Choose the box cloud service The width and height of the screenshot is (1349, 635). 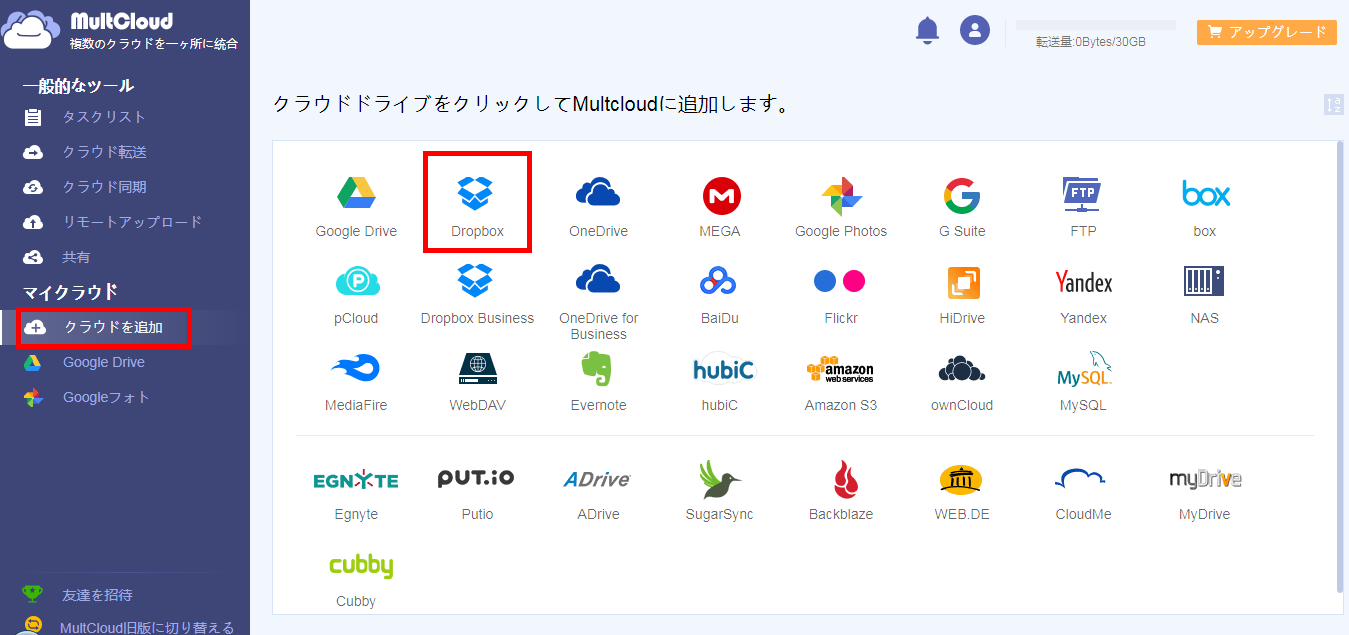pyautogui.click(x=1205, y=207)
